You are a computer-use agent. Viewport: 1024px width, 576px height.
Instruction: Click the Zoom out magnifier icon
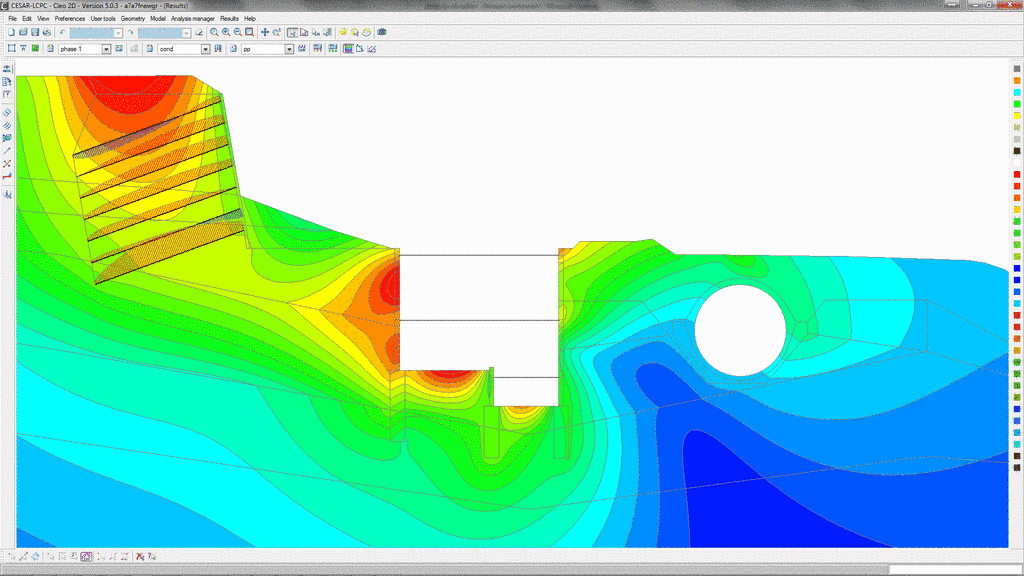click(237, 33)
